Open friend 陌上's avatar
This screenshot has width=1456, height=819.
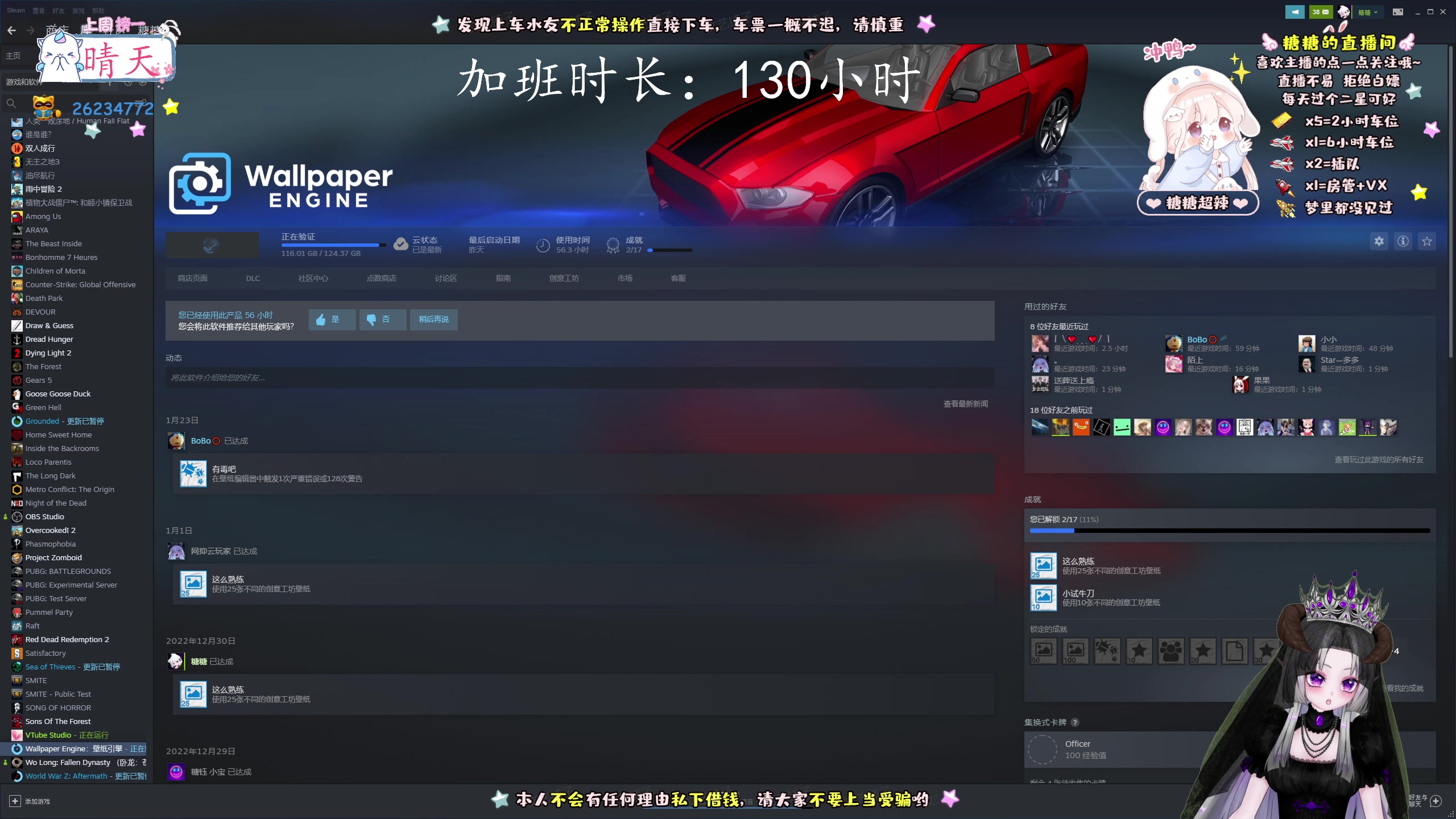point(1173,364)
